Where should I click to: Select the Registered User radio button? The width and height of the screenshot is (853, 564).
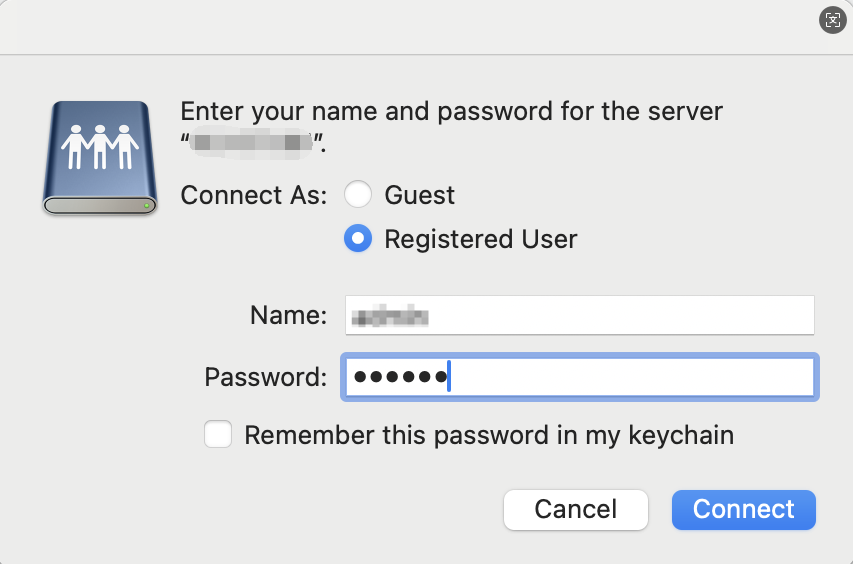point(358,239)
